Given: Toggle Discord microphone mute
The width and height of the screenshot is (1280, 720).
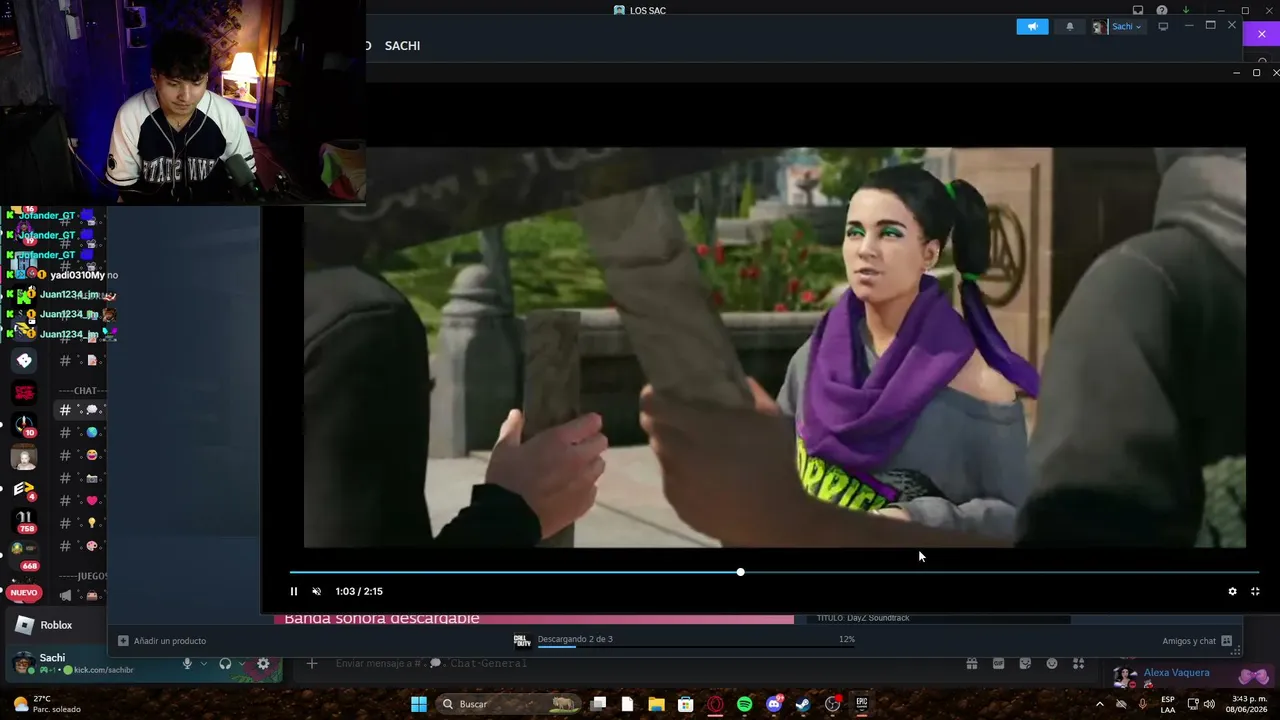Looking at the screenshot, I should [x=187, y=664].
